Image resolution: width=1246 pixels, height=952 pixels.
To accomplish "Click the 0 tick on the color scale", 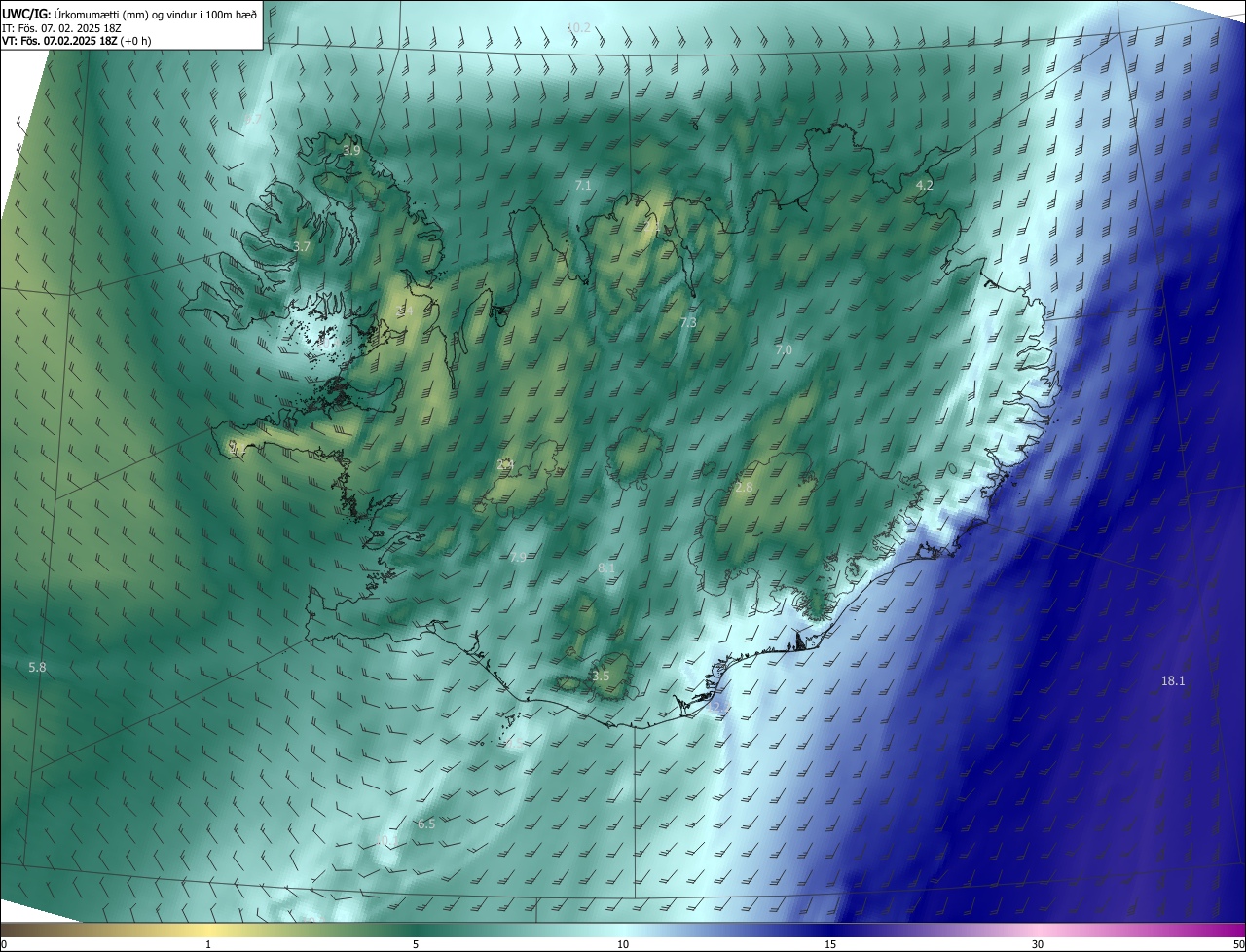I will click(3, 944).
